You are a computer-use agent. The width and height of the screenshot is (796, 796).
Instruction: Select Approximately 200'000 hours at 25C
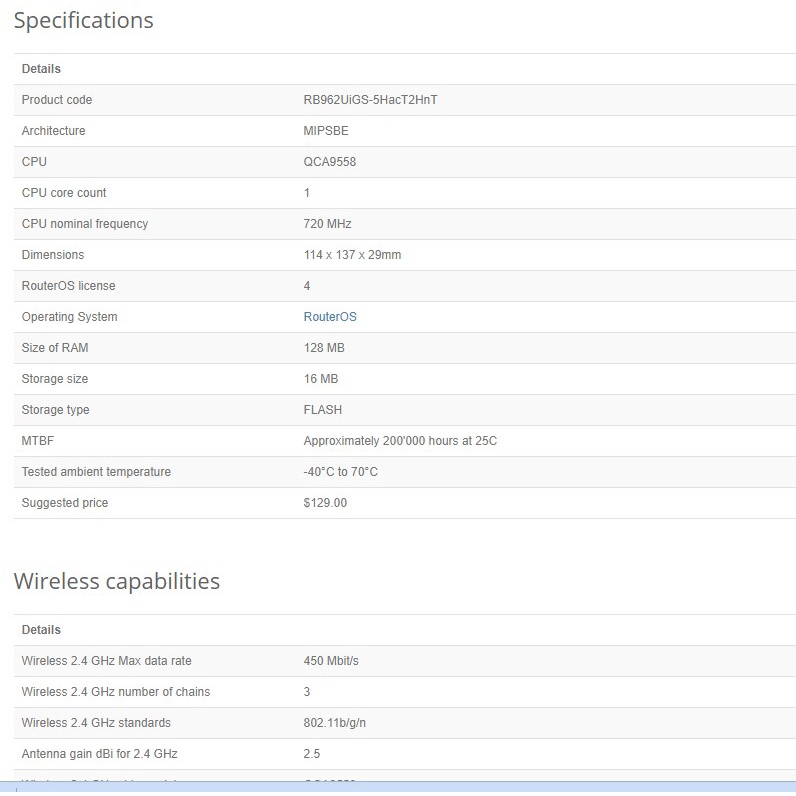(400, 441)
